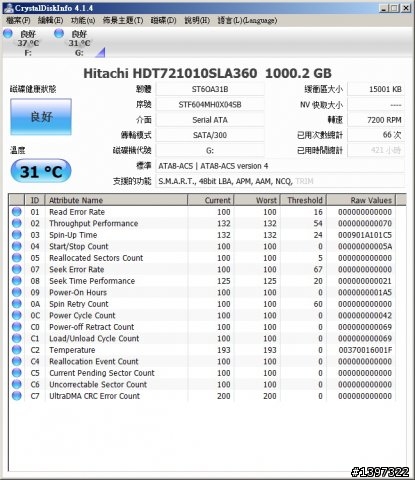
Task: Click the Raw Values column header
Action: point(361,200)
